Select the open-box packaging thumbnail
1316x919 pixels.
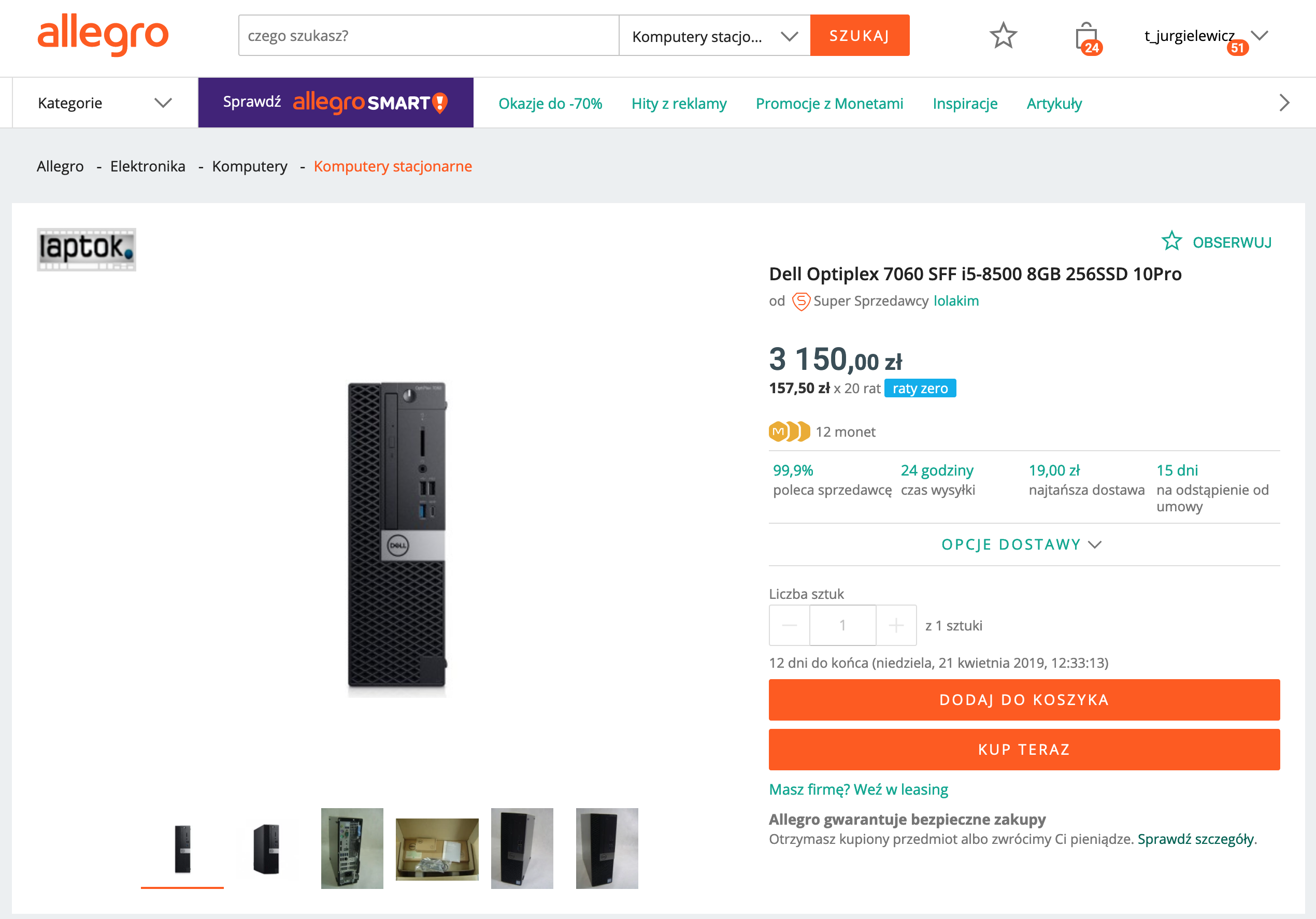[437, 849]
